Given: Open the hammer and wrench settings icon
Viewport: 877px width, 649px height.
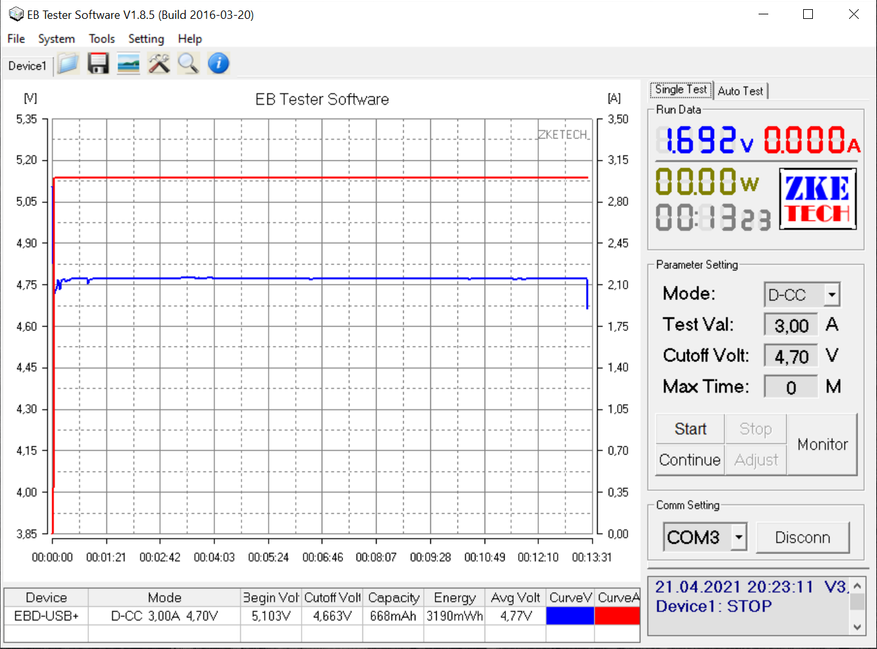Looking at the screenshot, I should [158, 64].
